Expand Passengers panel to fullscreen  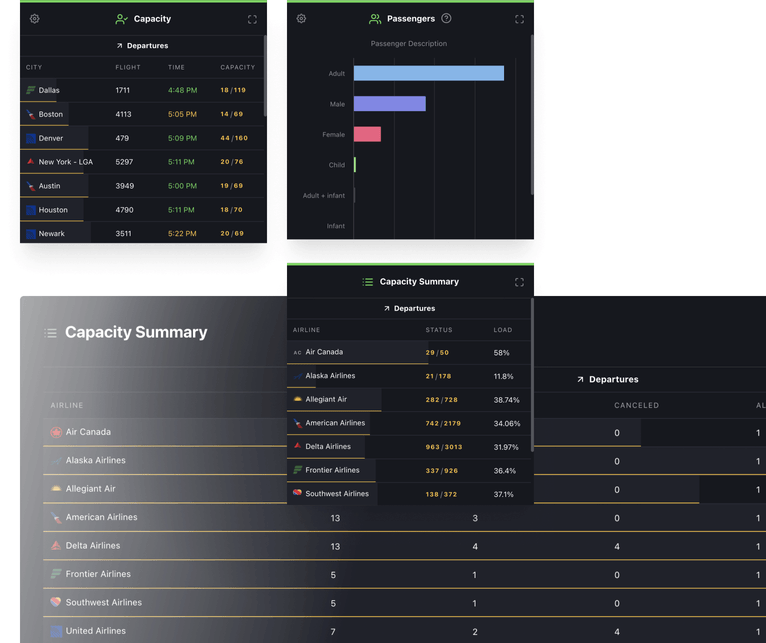click(x=519, y=19)
